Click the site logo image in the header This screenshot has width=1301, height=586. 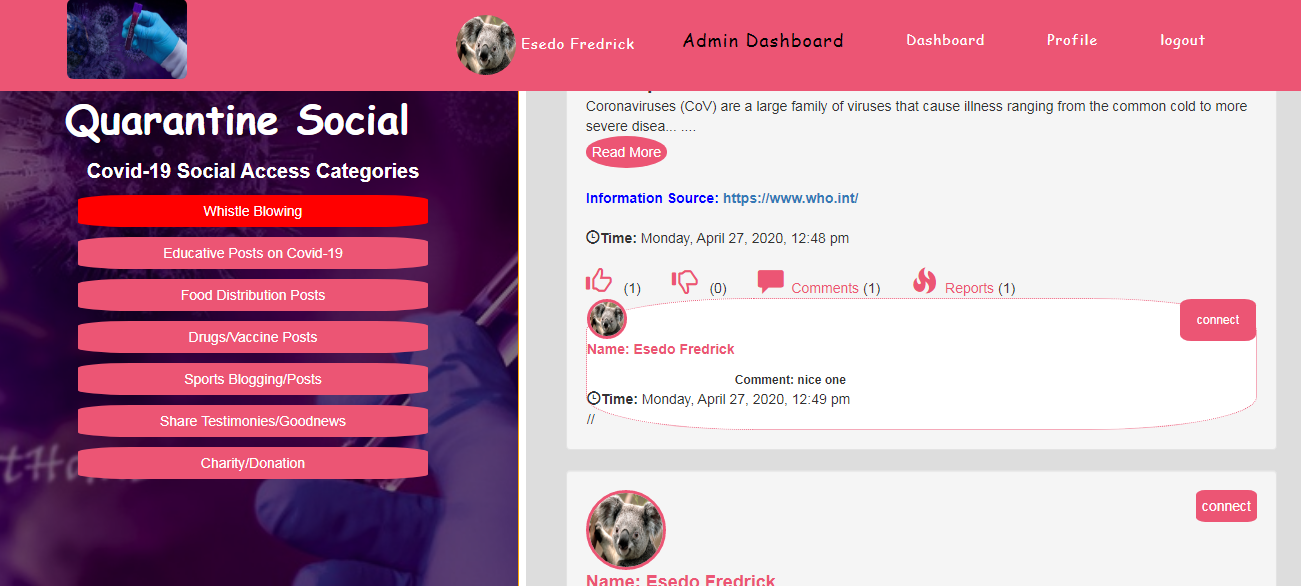tap(127, 39)
